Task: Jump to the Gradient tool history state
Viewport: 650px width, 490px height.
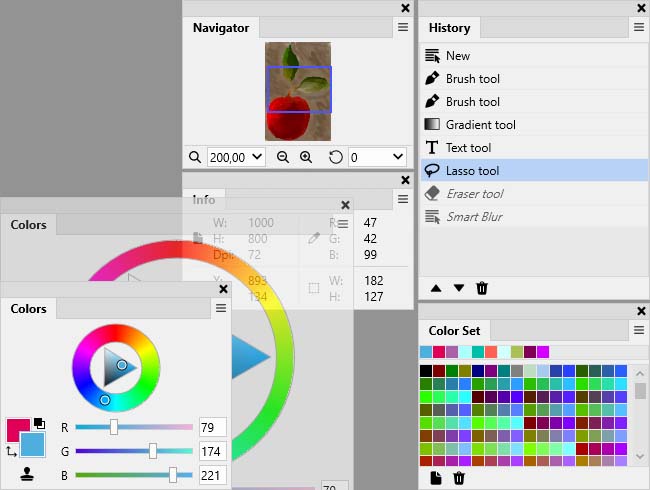Action: (480, 125)
